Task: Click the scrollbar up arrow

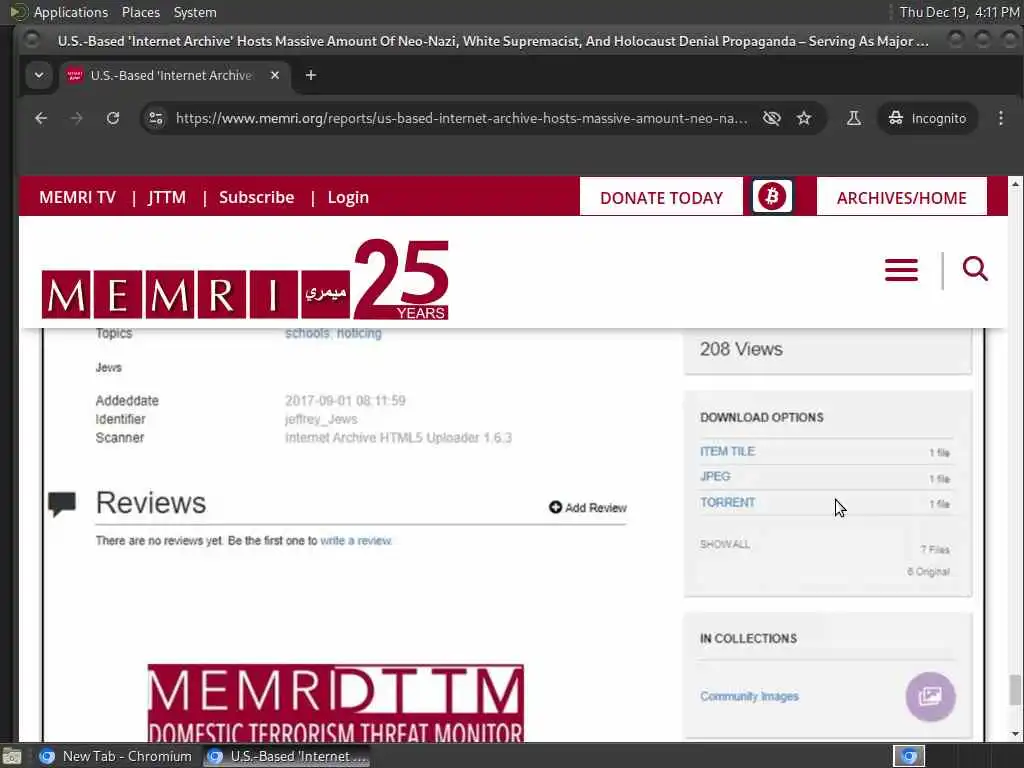Action: click(x=1015, y=184)
